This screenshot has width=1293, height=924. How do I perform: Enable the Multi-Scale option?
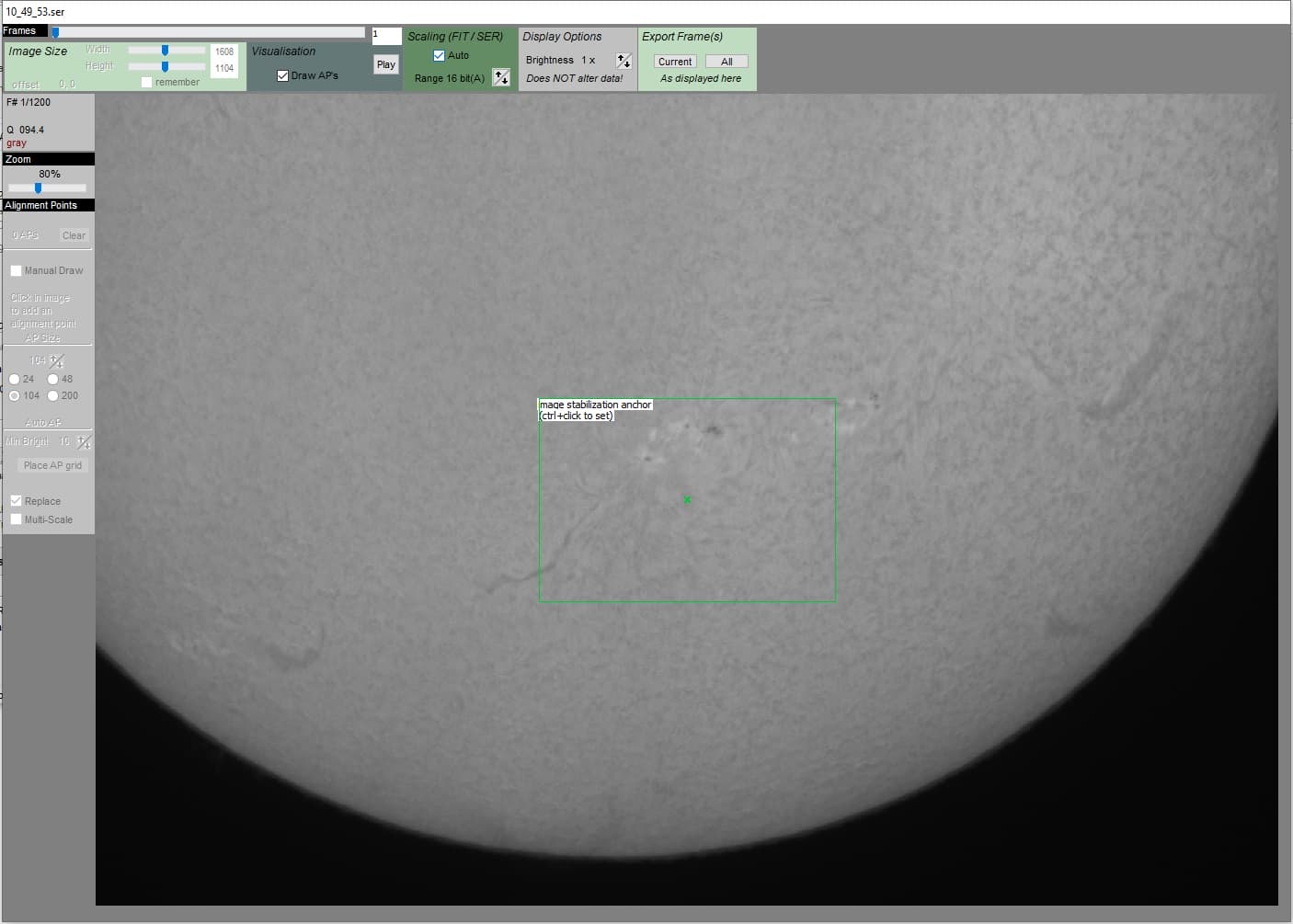pyautogui.click(x=16, y=519)
